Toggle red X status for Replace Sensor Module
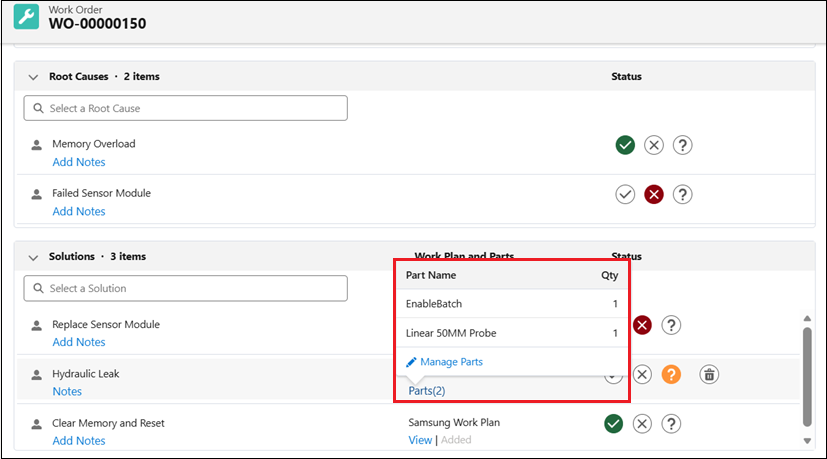827x459 pixels. (642, 325)
